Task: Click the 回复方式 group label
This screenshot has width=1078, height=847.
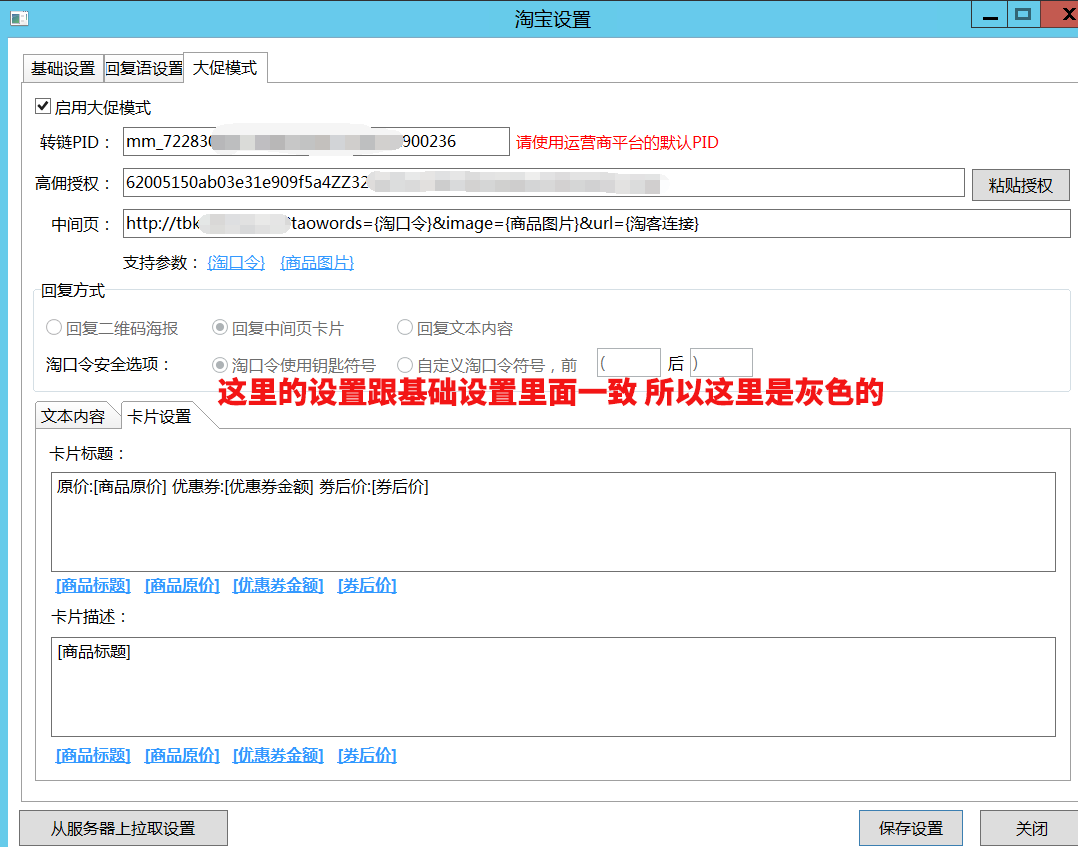Action: click(x=73, y=291)
